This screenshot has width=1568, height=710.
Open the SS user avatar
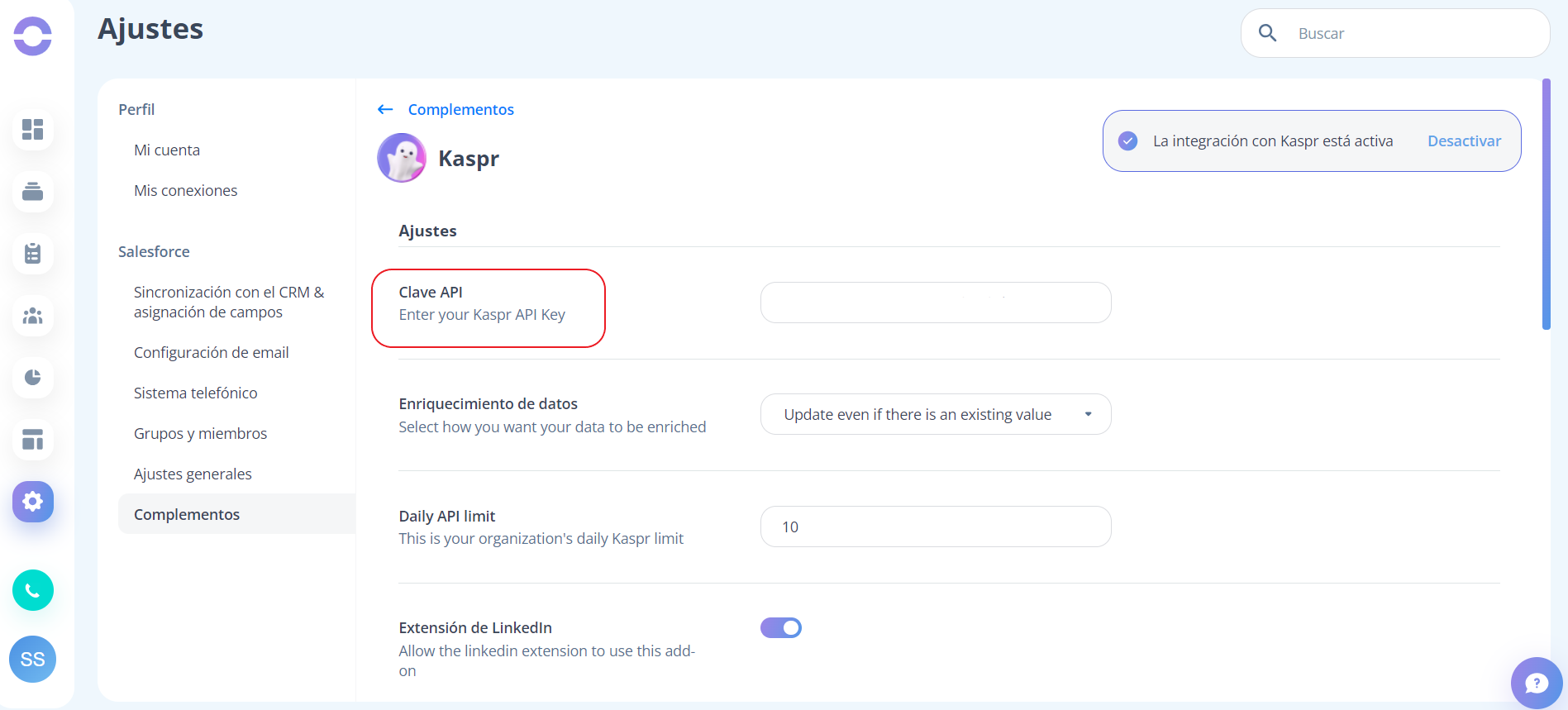click(33, 659)
